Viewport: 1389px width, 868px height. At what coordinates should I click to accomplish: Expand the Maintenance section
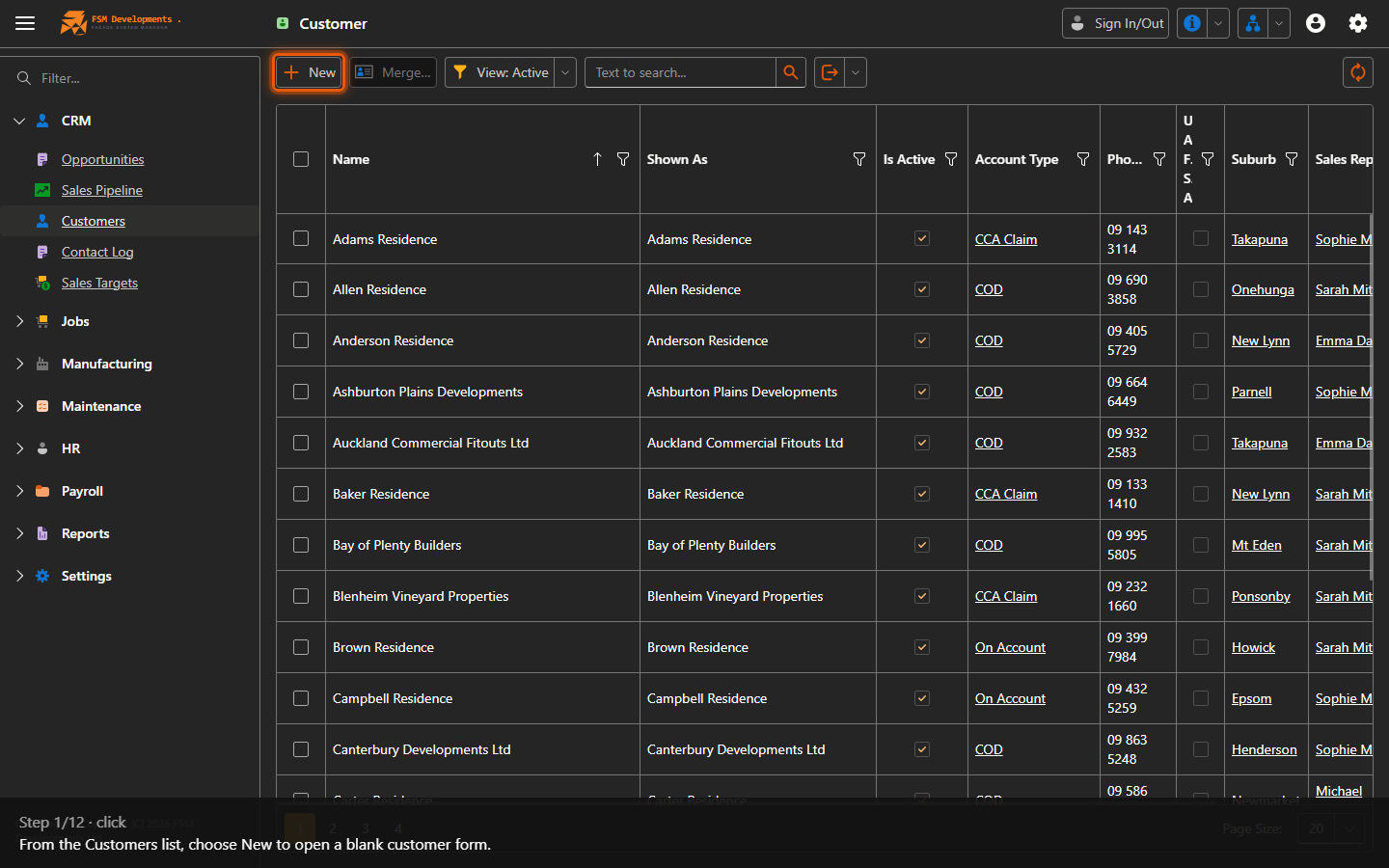19,406
